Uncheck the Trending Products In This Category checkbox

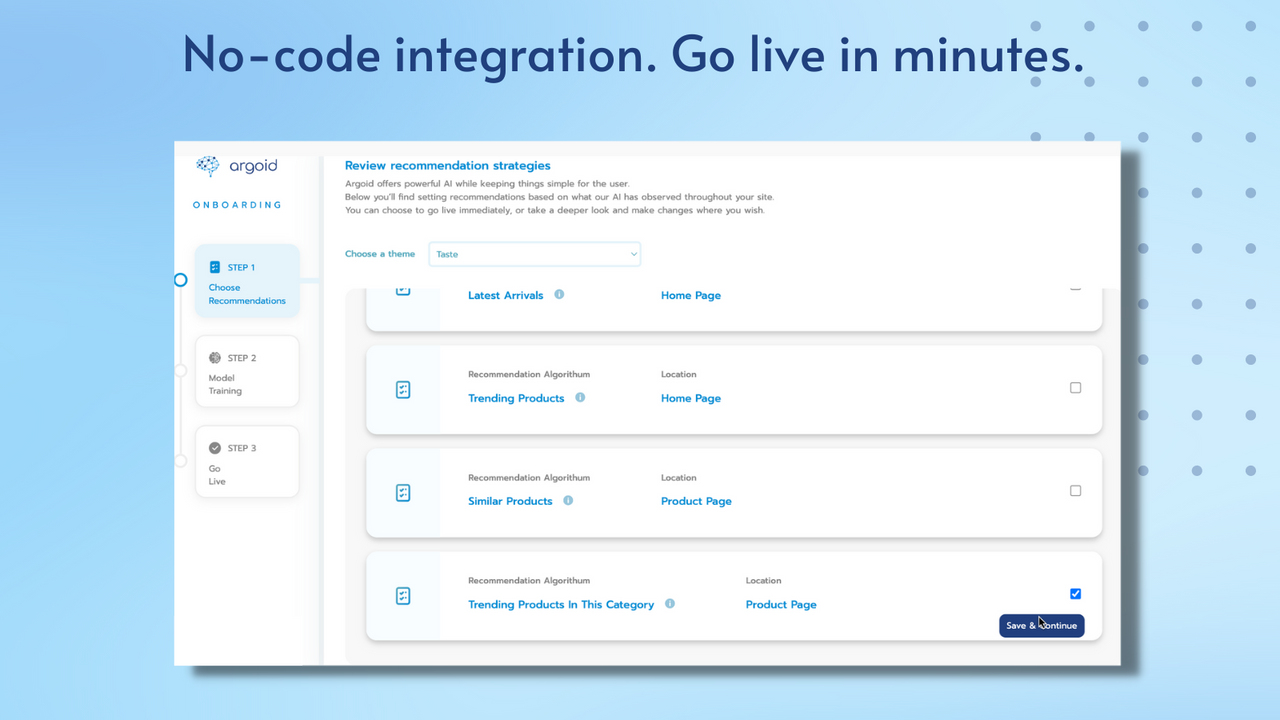1075,593
